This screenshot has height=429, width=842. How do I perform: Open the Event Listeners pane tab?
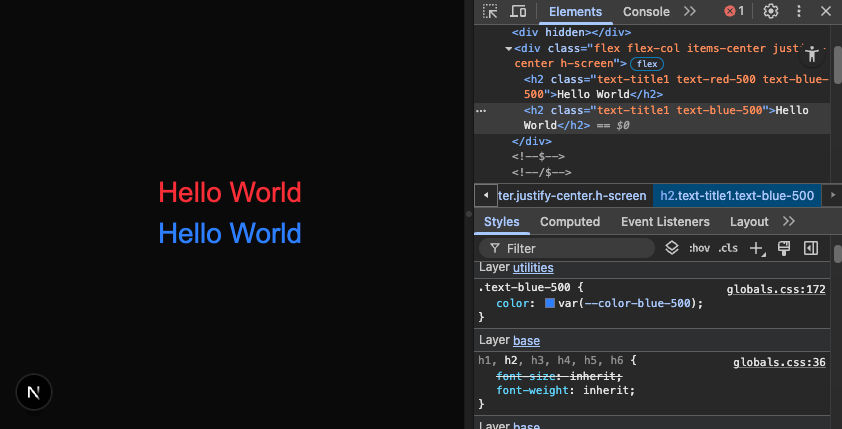coord(665,222)
